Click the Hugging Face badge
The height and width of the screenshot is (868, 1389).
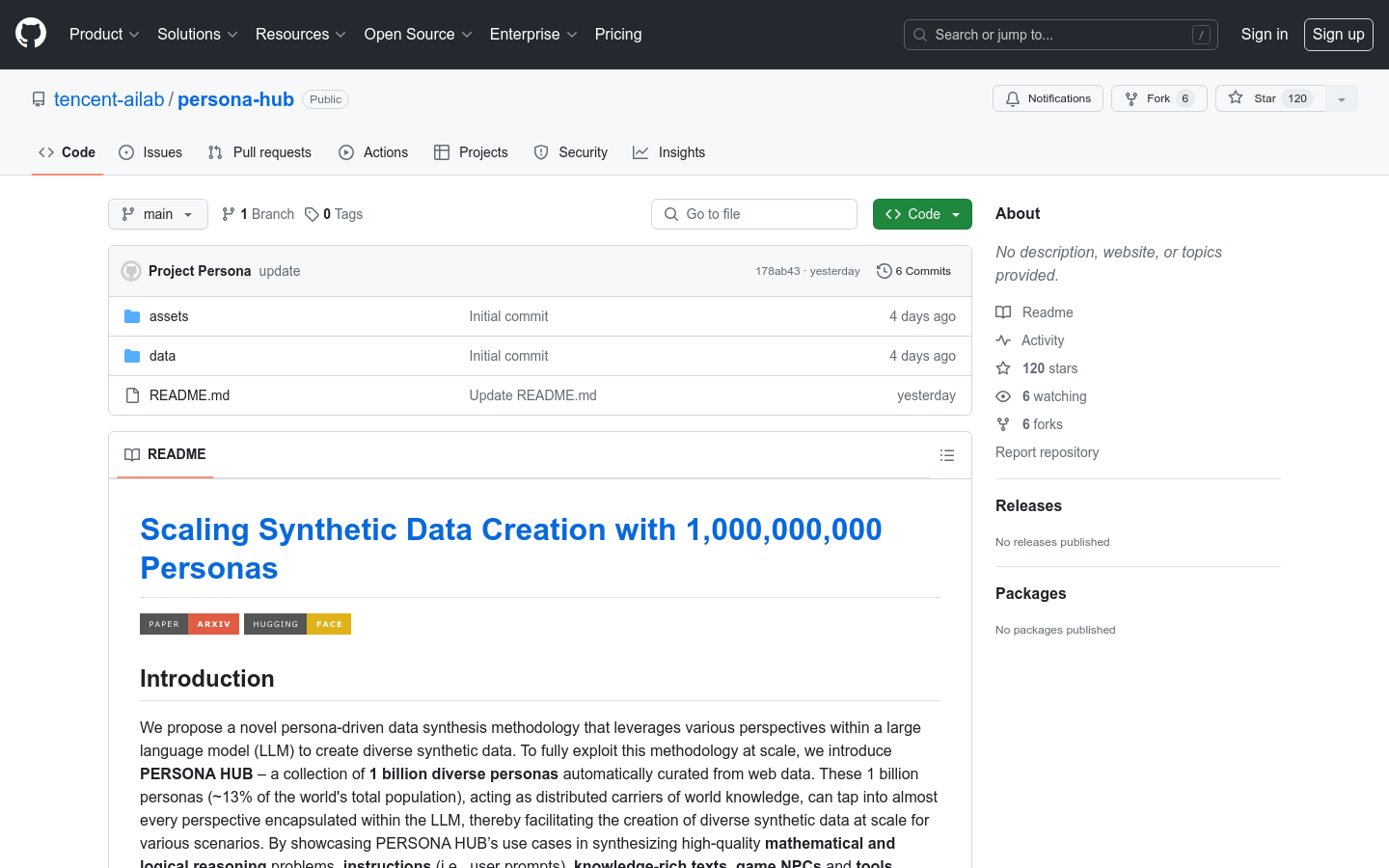click(297, 624)
